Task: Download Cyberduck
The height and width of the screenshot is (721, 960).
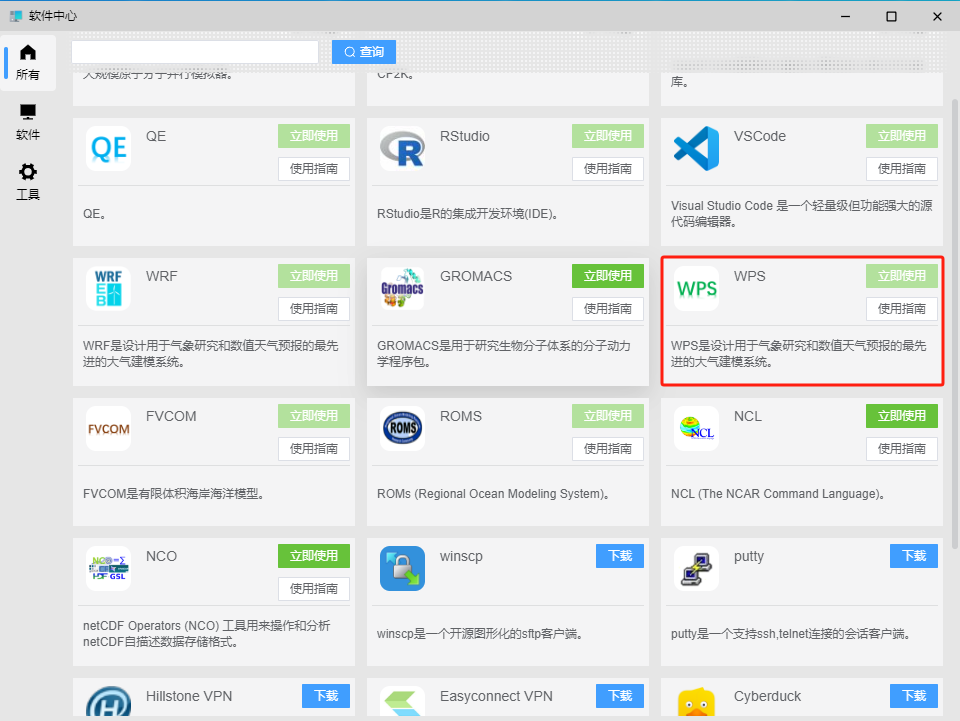Action: pos(913,697)
